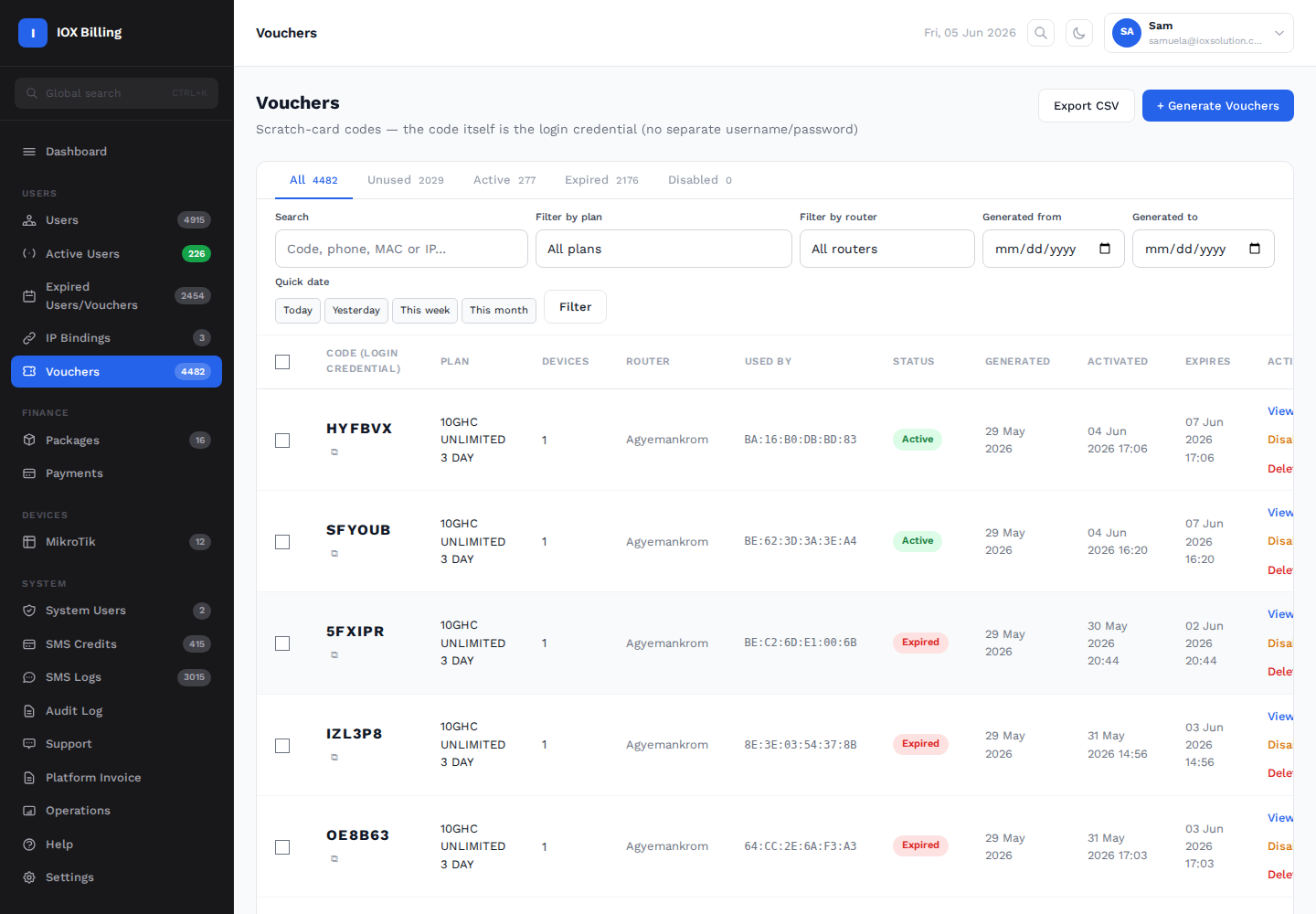Open Audit Log in sidebar
1316x914 pixels.
(116, 711)
